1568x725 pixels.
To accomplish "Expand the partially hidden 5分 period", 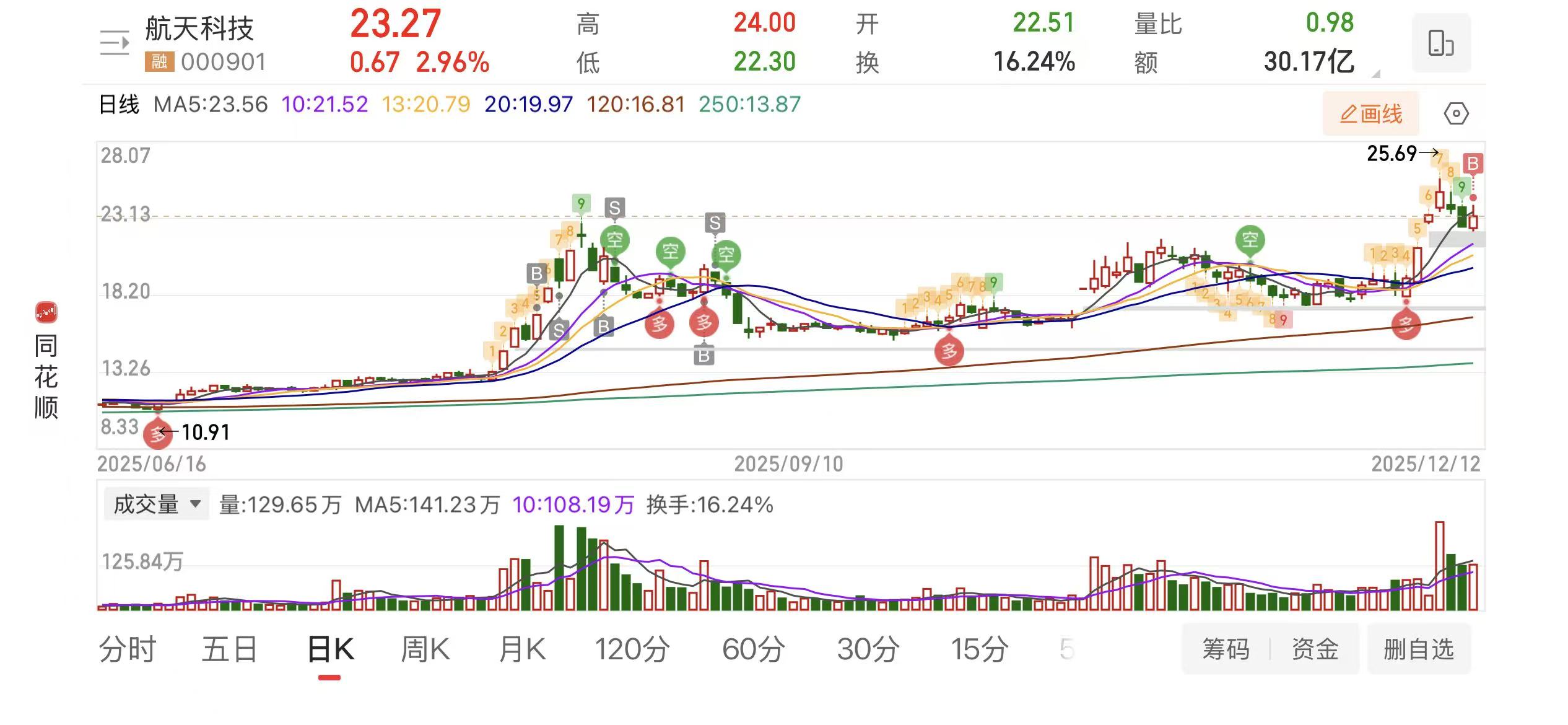I will tap(1066, 649).
